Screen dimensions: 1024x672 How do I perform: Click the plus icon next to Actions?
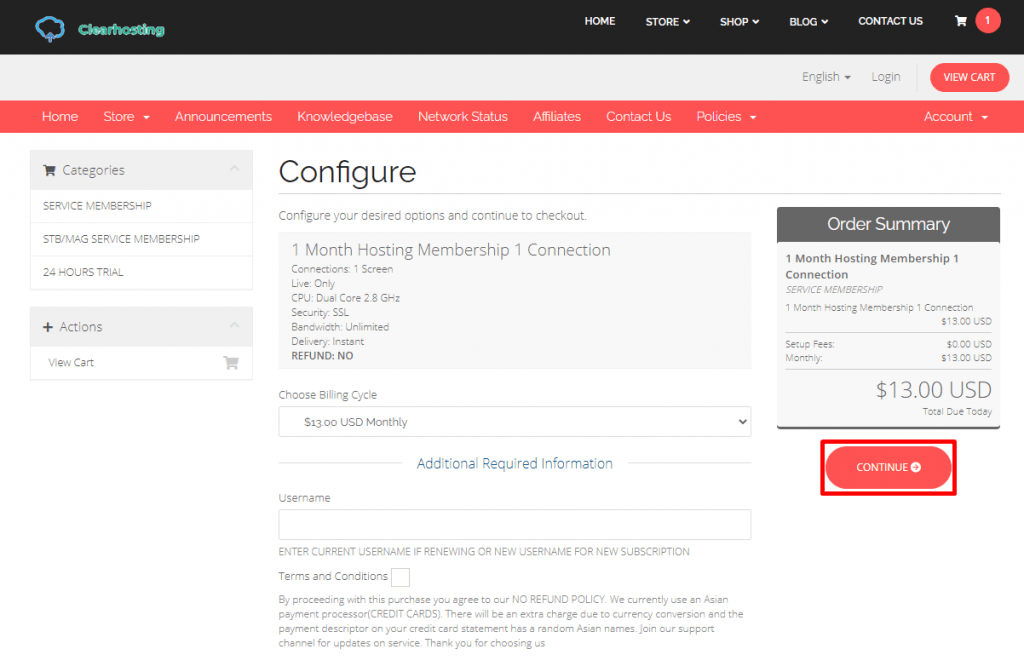48,327
